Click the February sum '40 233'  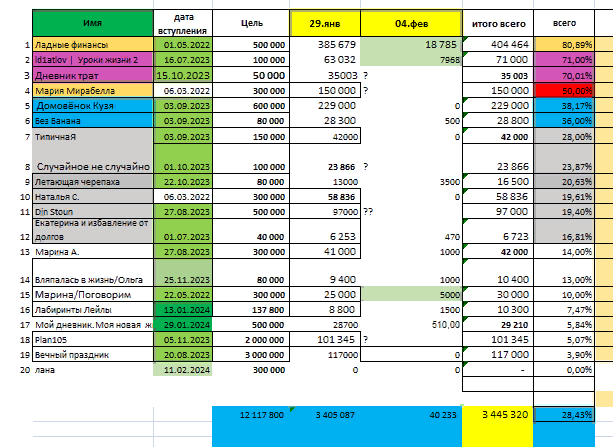coord(411,415)
